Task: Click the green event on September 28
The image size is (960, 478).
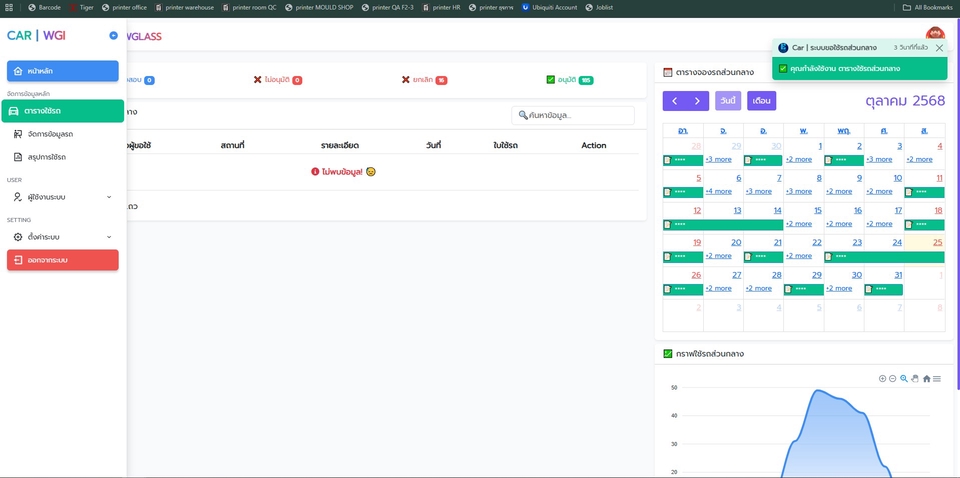Action: point(683,160)
